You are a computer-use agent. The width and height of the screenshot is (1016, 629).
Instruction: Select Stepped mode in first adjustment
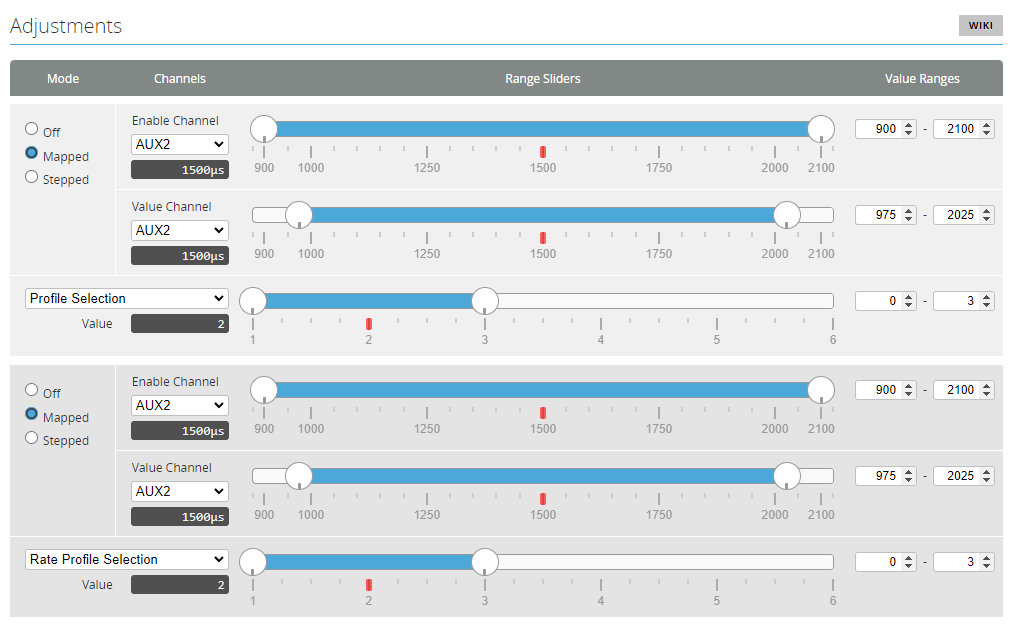(x=32, y=177)
